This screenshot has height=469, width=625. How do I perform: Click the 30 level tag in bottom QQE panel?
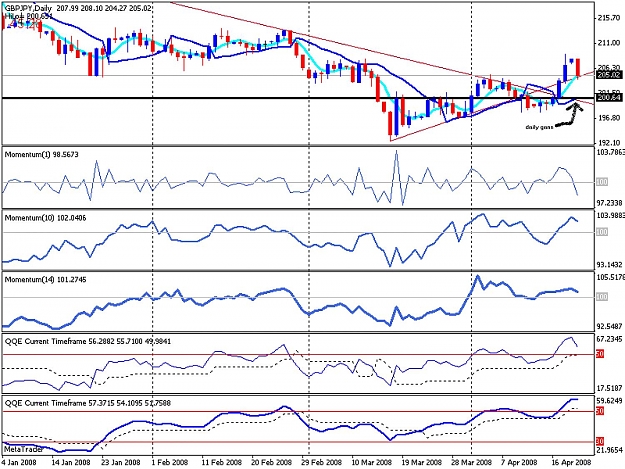tap(600, 442)
